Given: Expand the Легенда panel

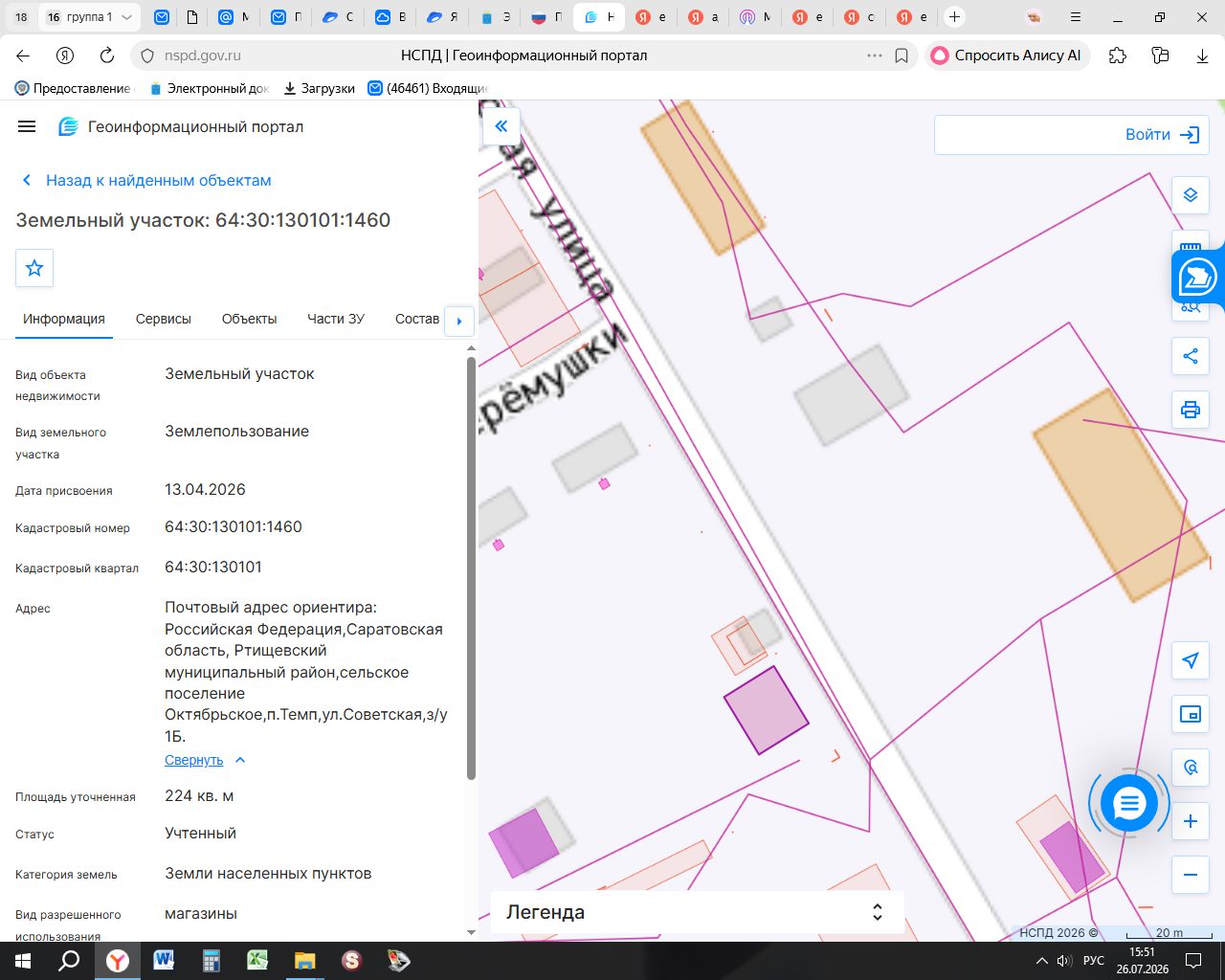Looking at the screenshot, I should pos(697,912).
